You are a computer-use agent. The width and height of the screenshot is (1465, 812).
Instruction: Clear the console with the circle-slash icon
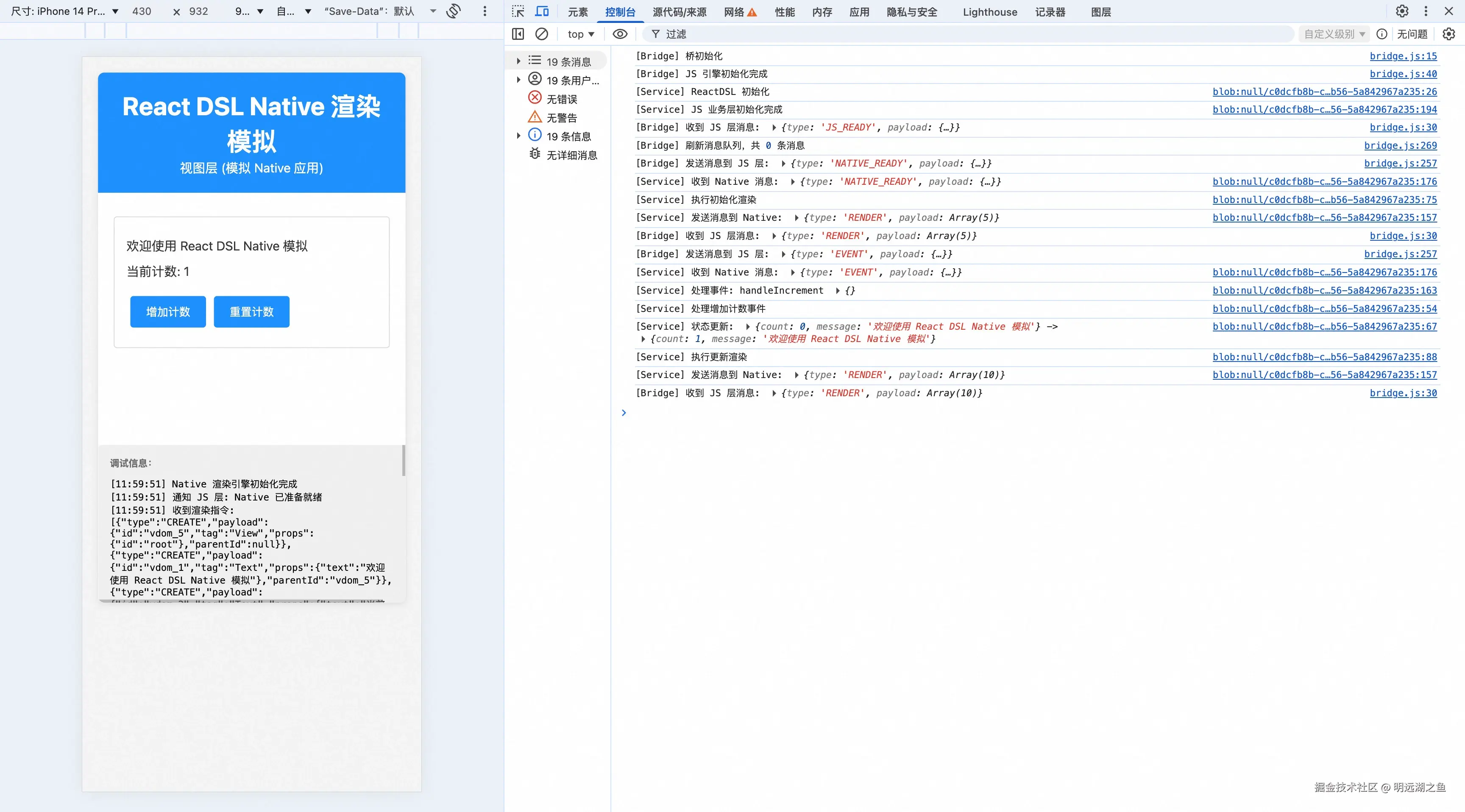click(x=541, y=34)
